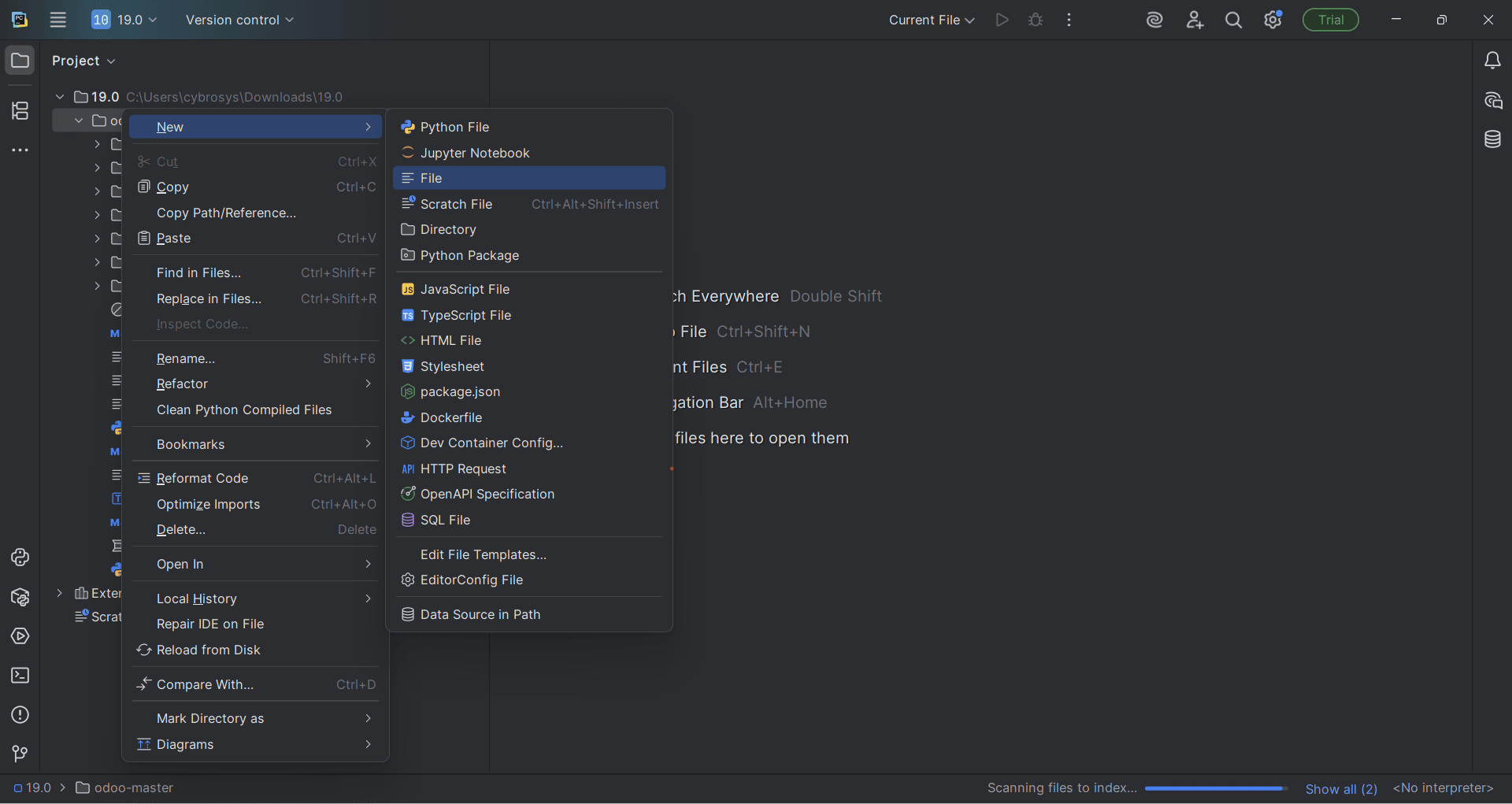Open the Notifications bell
This screenshot has height=804, width=1512.
coord(1492,61)
